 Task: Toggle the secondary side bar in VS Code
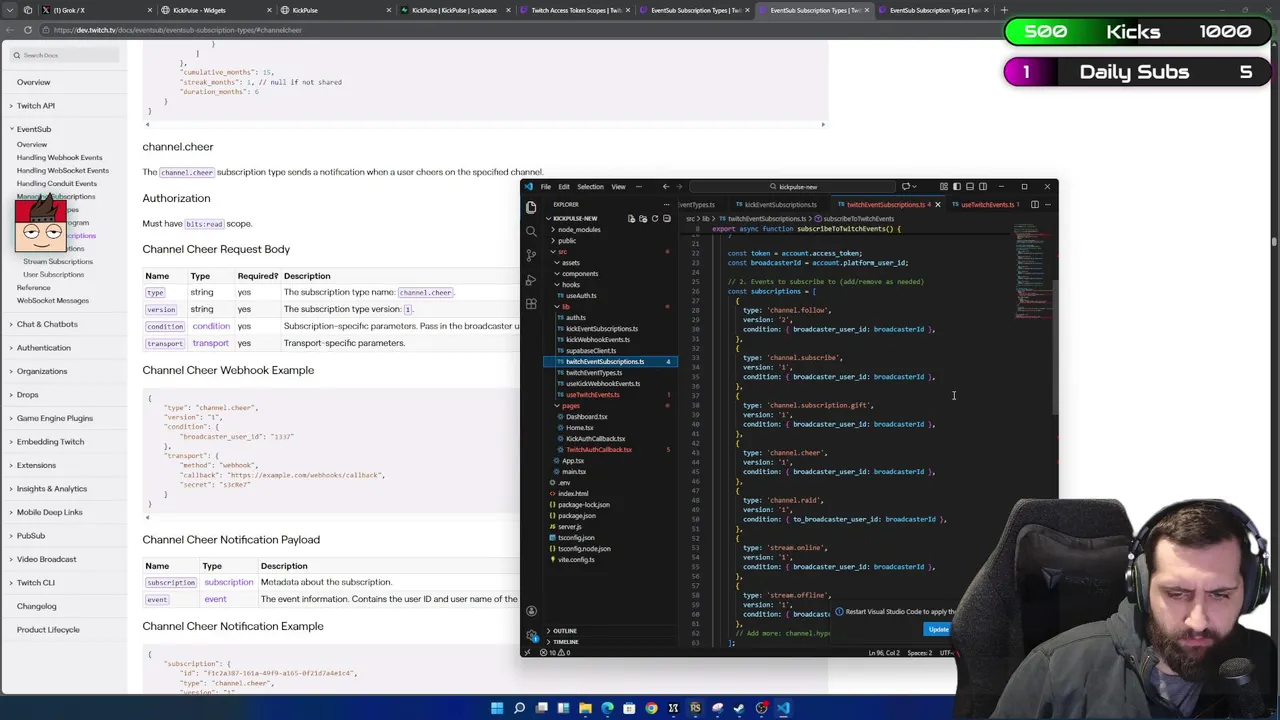(x=983, y=186)
